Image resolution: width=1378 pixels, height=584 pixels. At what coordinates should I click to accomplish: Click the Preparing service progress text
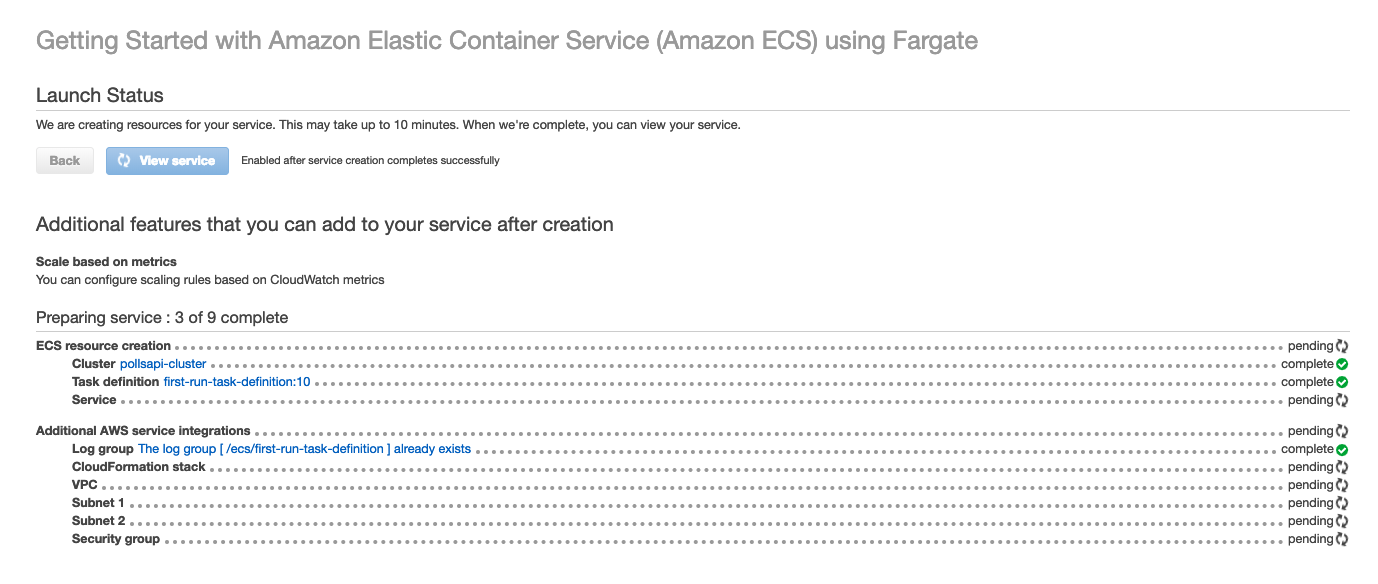click(x=162, y=317)
